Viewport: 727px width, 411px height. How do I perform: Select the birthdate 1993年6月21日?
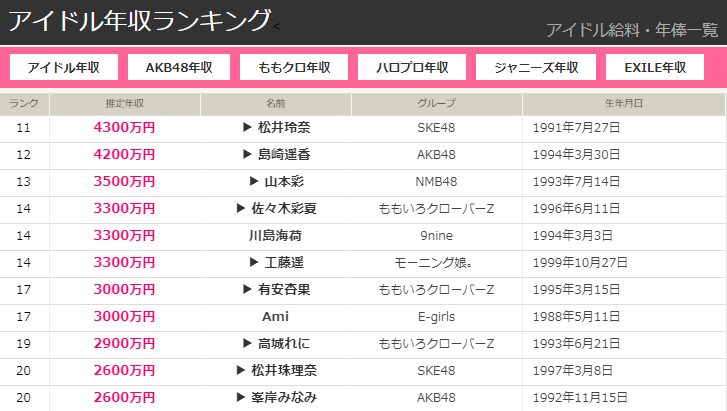click(x=576, y=343)
